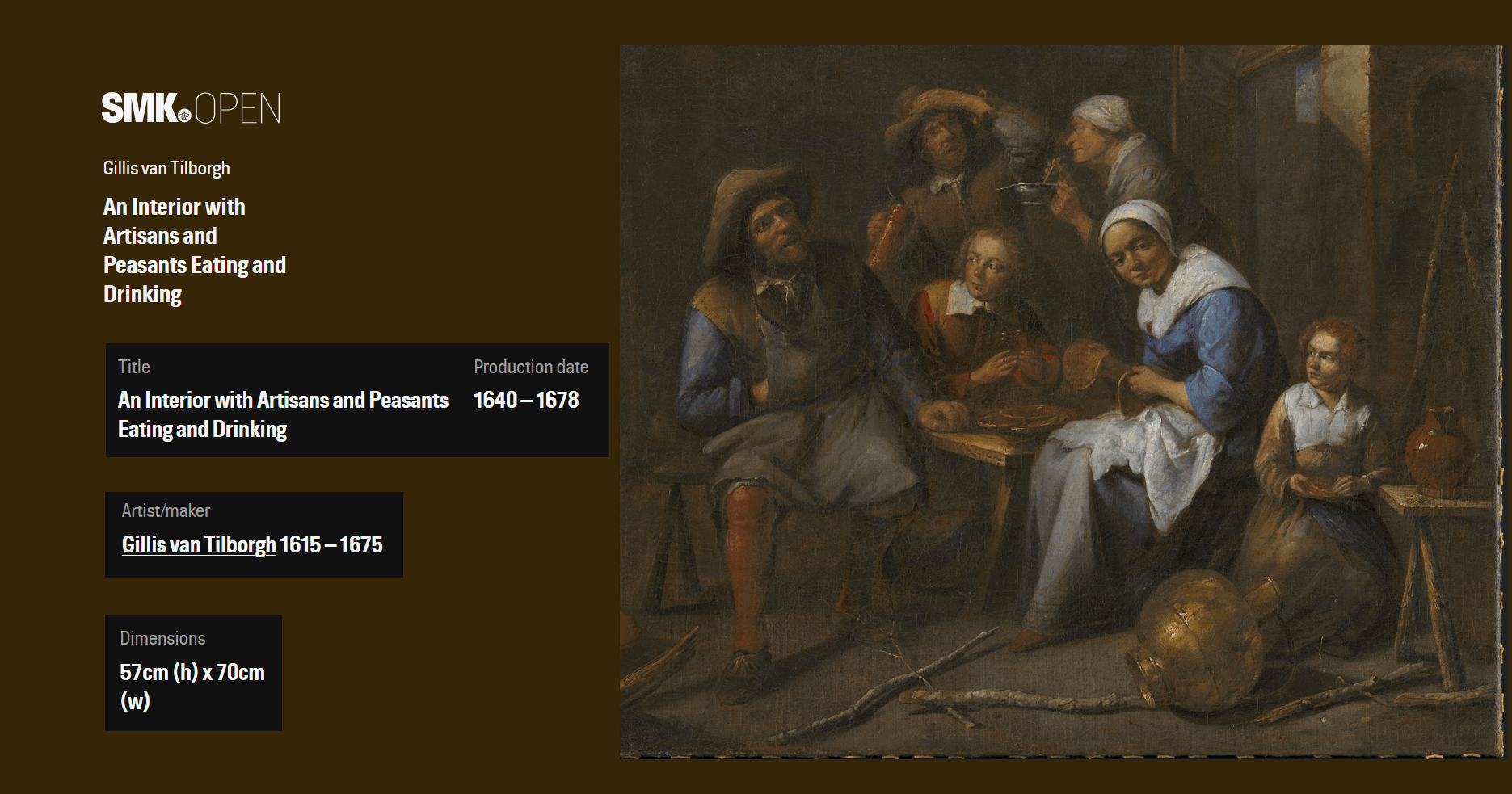Click the Production date 1640 – 1678
Image resolution: width=1512 pixels, height=794 pixels.
click(526, 400)
